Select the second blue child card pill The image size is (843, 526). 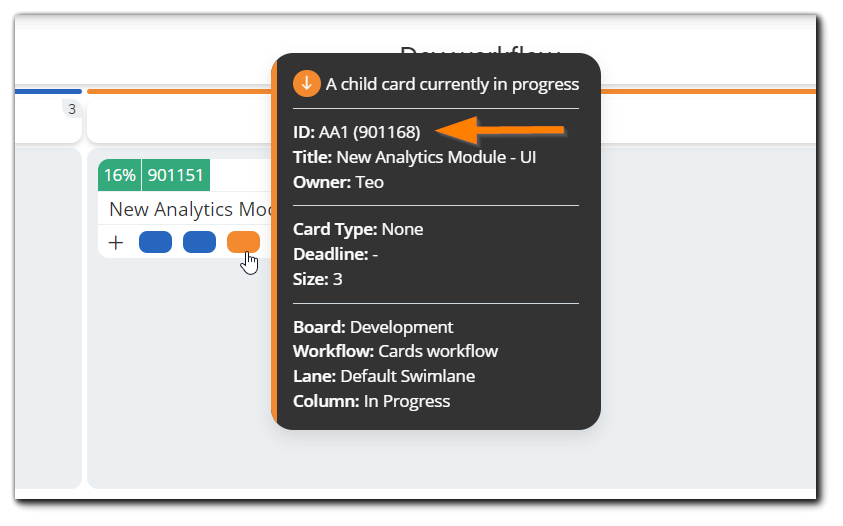click(199, 242)
